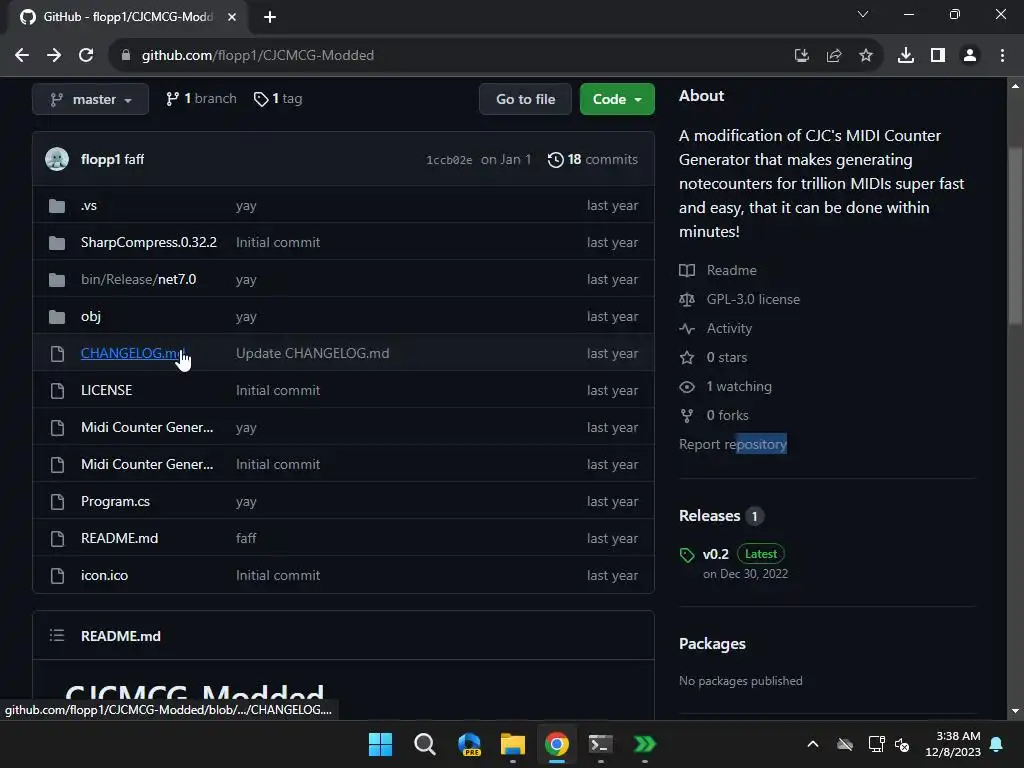View the 18 commits history

tap(593, 159)
